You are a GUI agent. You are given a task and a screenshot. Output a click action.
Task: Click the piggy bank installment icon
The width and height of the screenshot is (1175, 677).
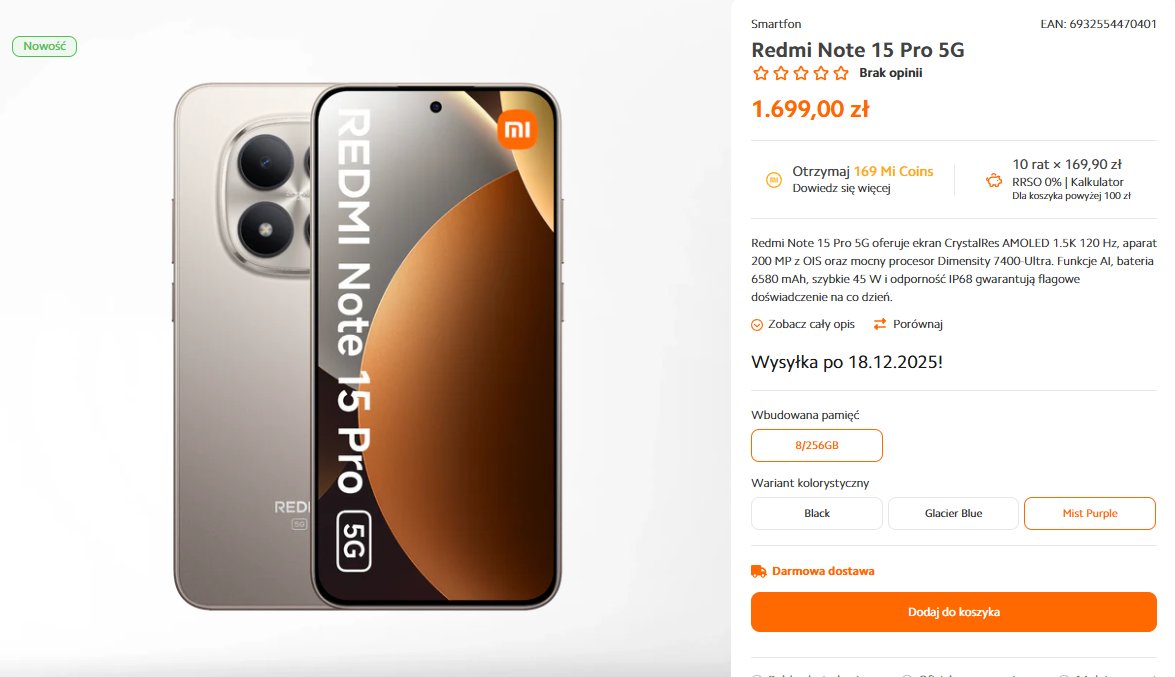tap(994, 180)
